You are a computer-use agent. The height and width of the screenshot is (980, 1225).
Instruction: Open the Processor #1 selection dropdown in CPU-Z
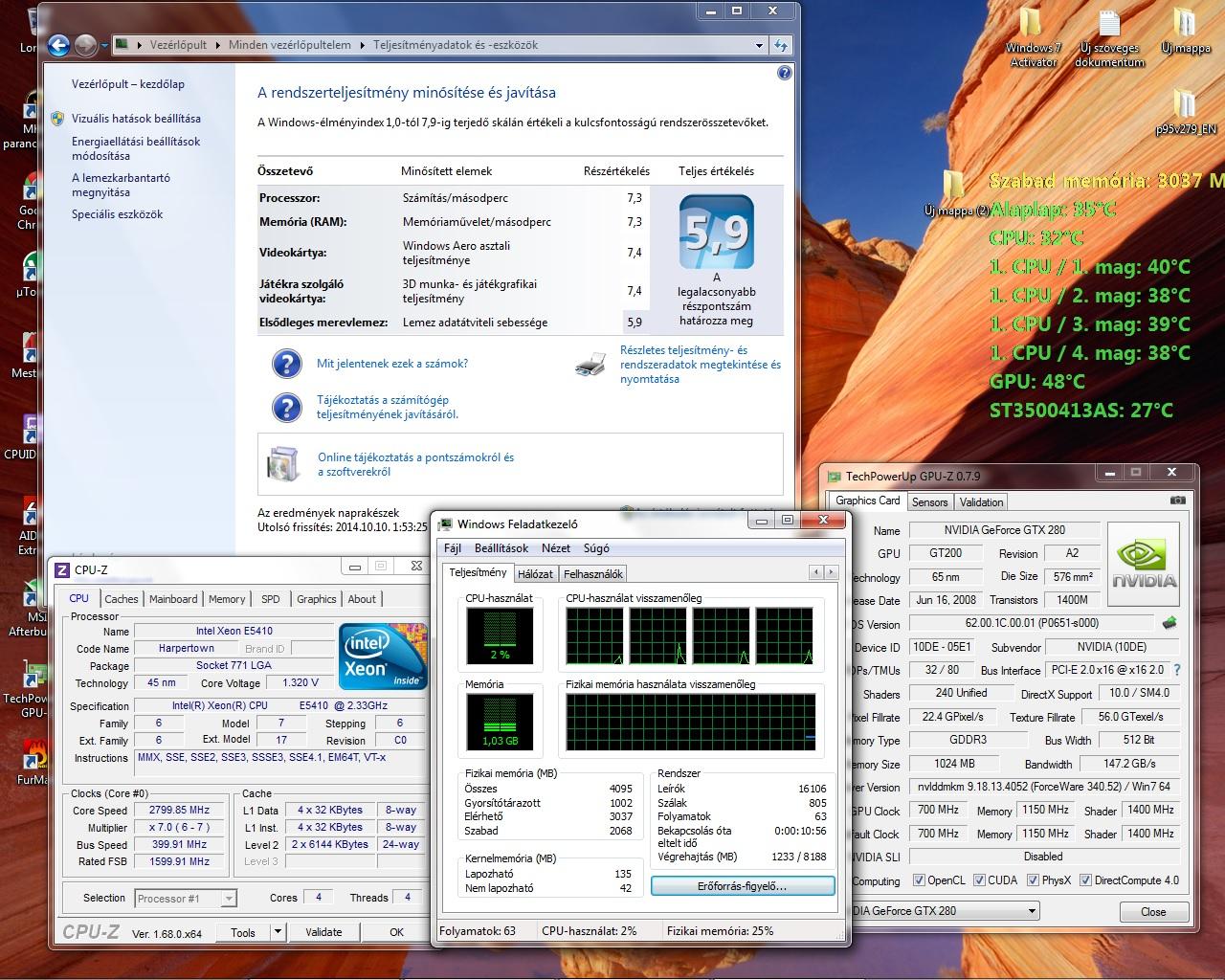pos(229,899)
